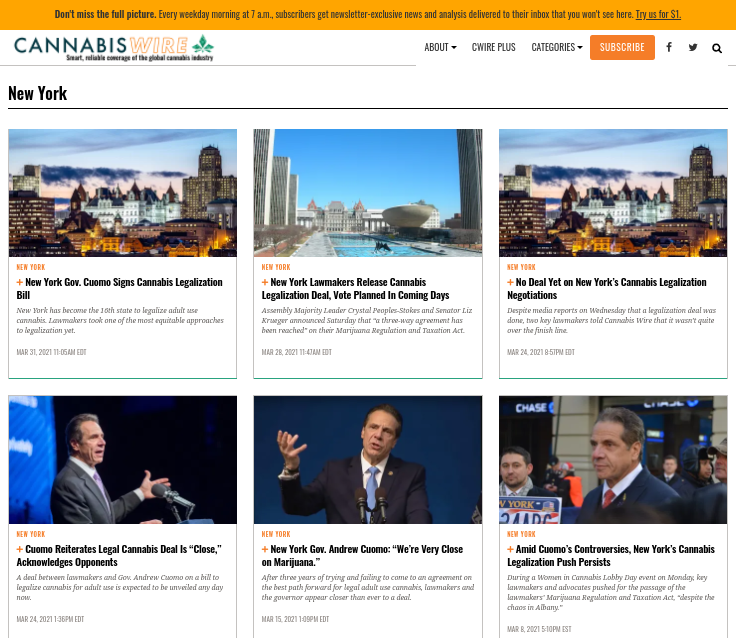
Task: Open 'Cuomo Reiterates Legal Cannabis Deal Is Close' article
Action: pyautogui.click(x=119, y=556)
